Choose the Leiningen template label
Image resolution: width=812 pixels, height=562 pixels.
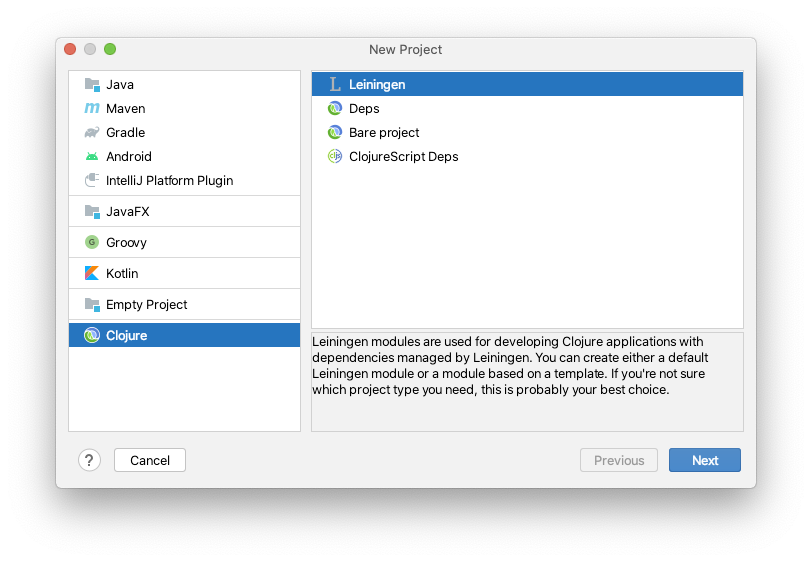(377, 84)
